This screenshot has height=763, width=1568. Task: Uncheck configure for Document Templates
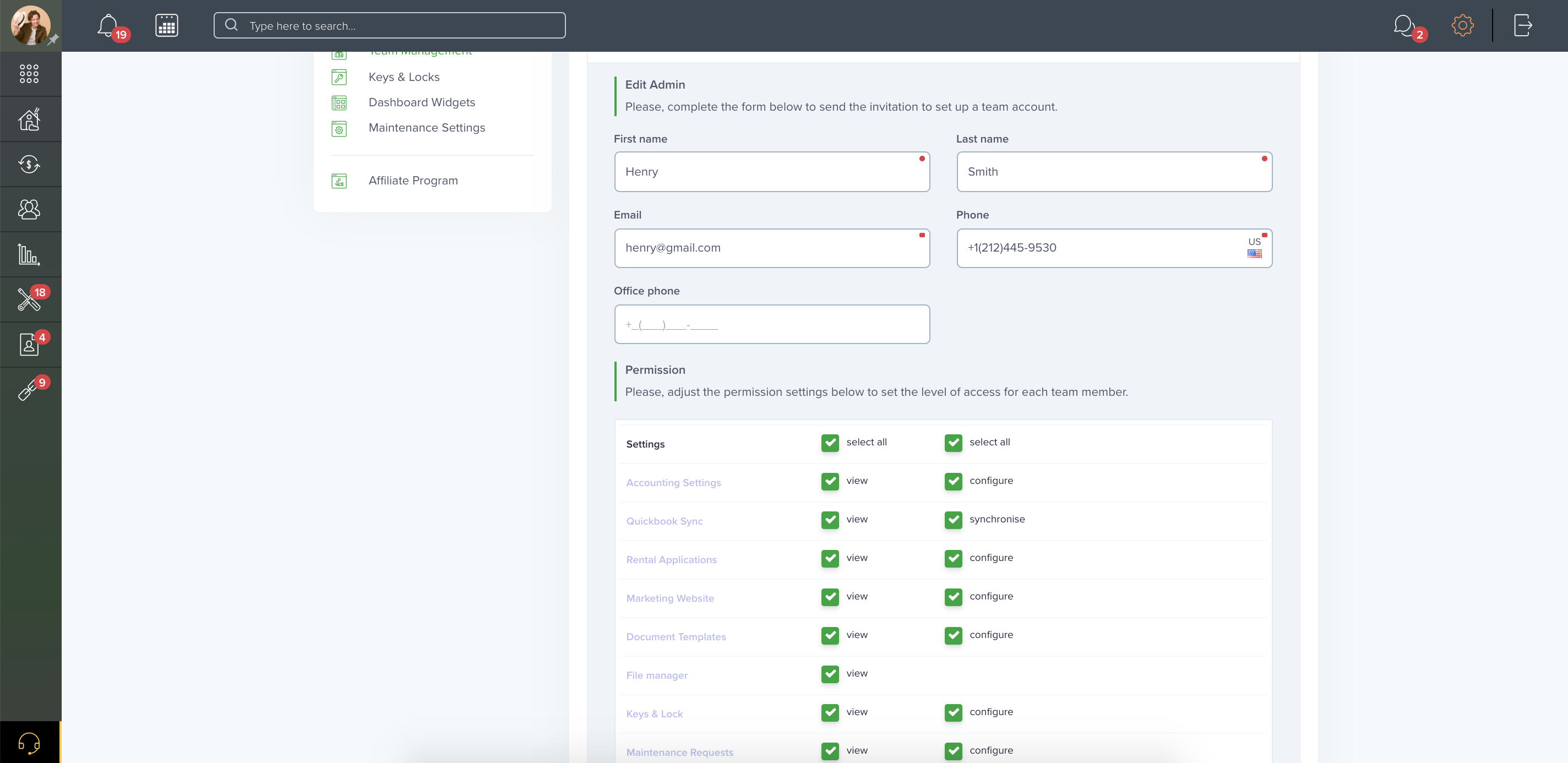pos(953,635)
